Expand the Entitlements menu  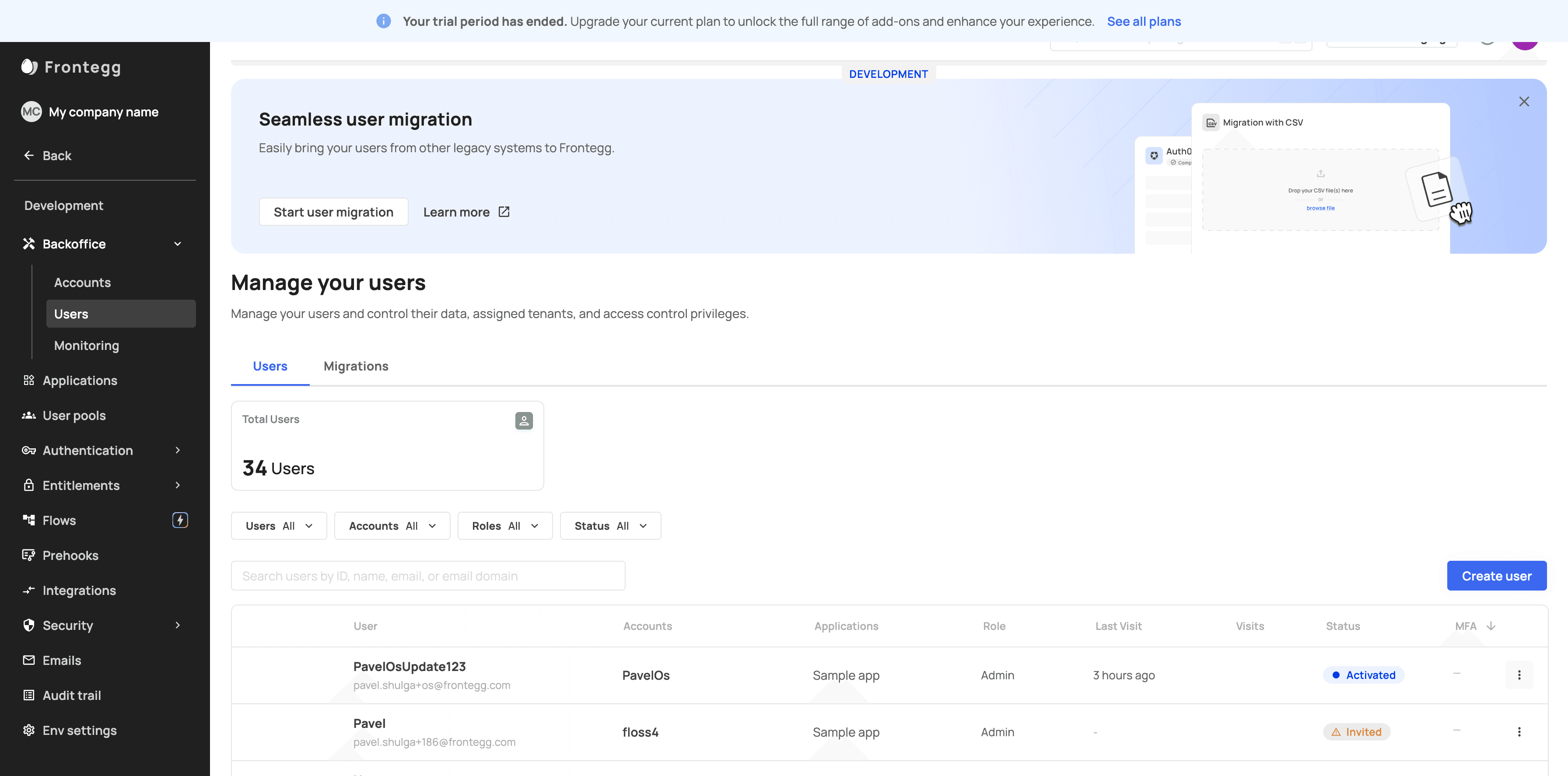click(x=177, y=485)
